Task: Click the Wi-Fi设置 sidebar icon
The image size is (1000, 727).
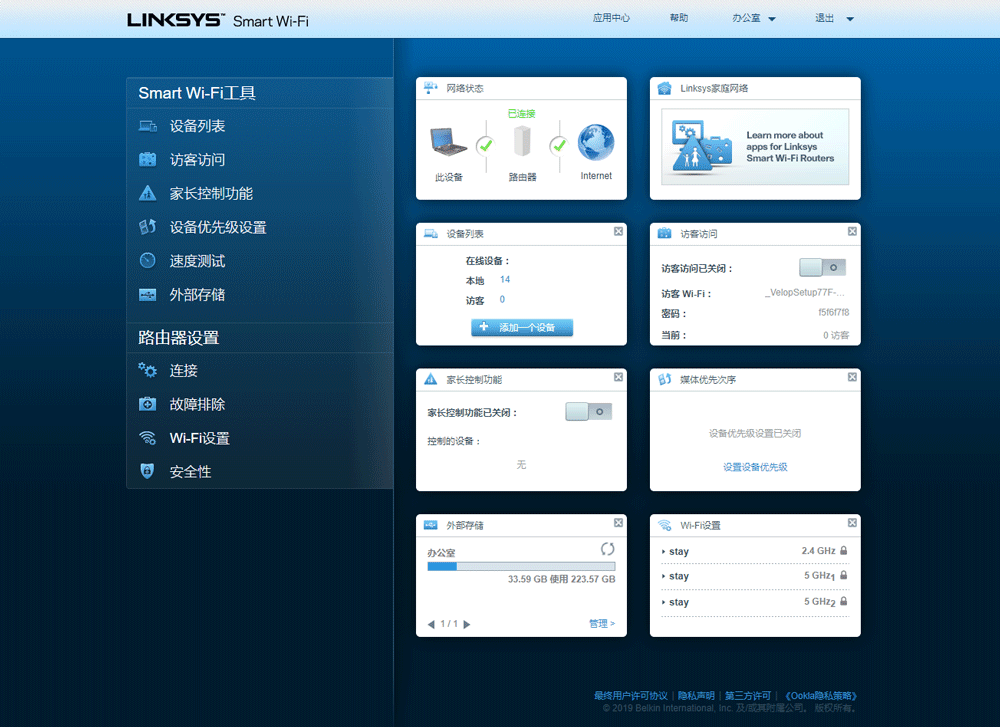Action: coord(147,437)
